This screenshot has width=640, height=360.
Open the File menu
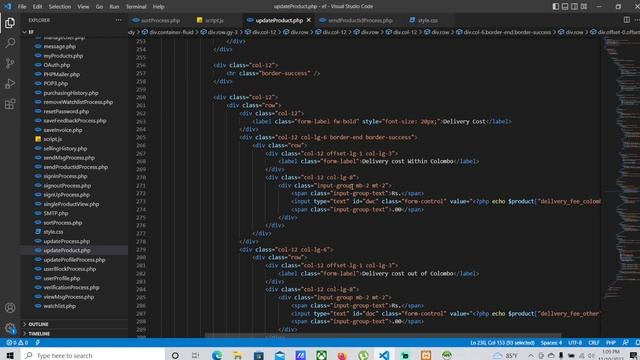click(22, 7)
